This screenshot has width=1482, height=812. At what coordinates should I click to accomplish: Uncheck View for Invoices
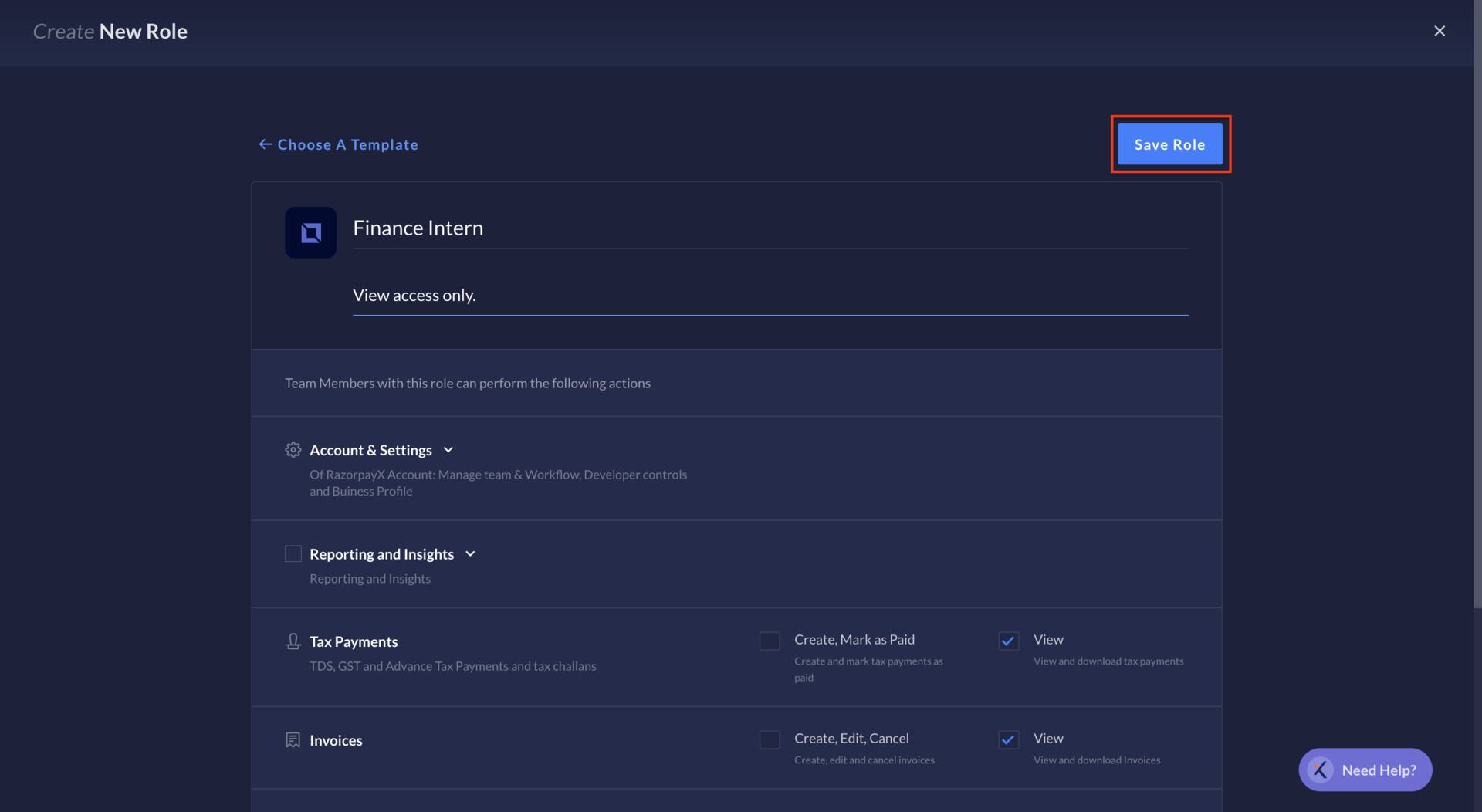1009,739
